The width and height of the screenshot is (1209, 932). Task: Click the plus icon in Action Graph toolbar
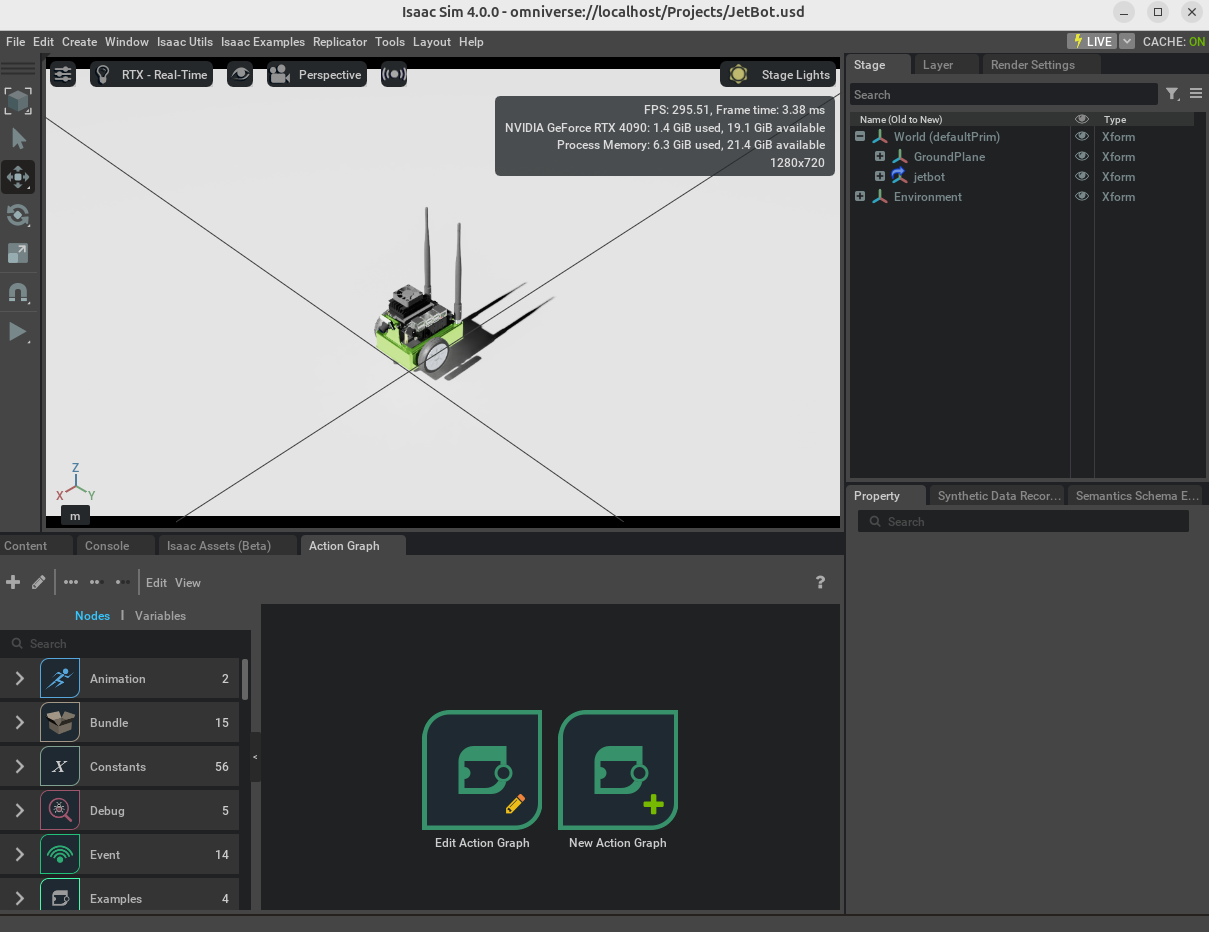click(x=13, y=582)
